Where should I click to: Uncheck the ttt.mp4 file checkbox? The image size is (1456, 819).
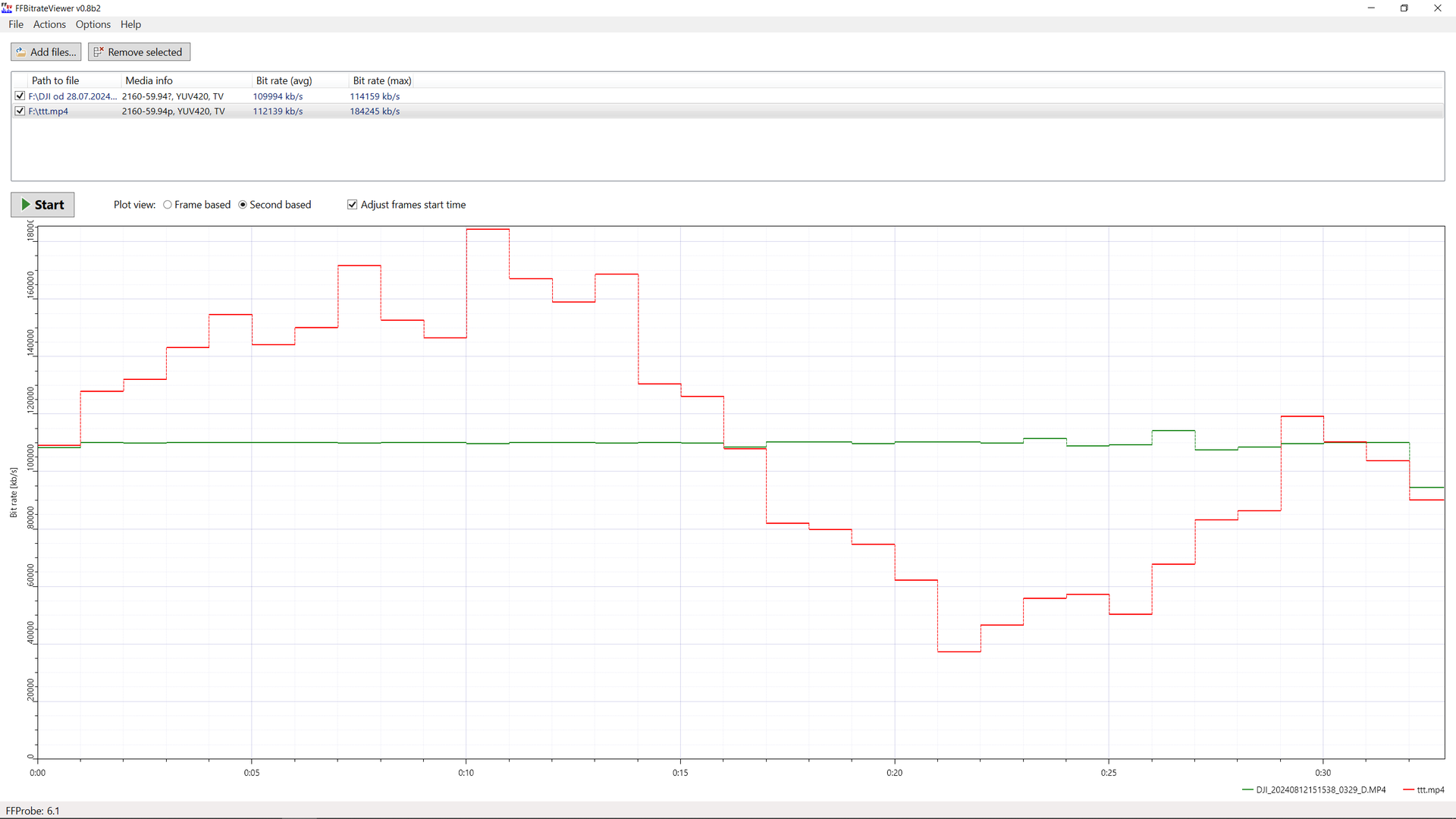pos(20,111)
